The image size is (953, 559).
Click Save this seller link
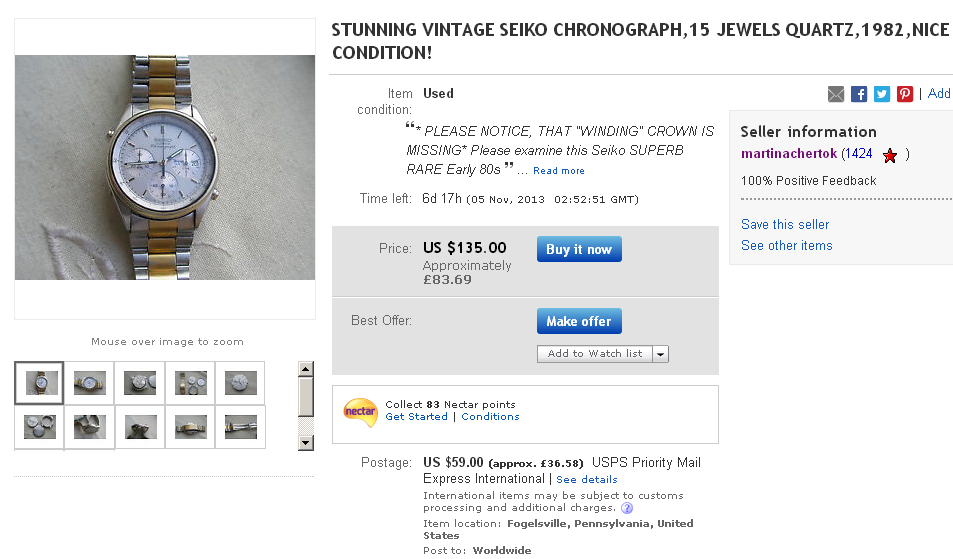[x=785, y=225]
